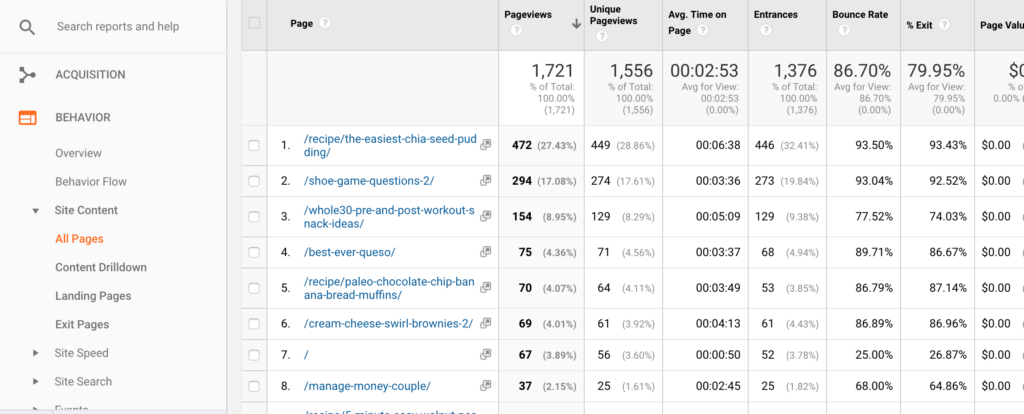Check the manage-money-couple row checkbox
The height and width of the screenshot is (414, 1024).
[254, 386]
